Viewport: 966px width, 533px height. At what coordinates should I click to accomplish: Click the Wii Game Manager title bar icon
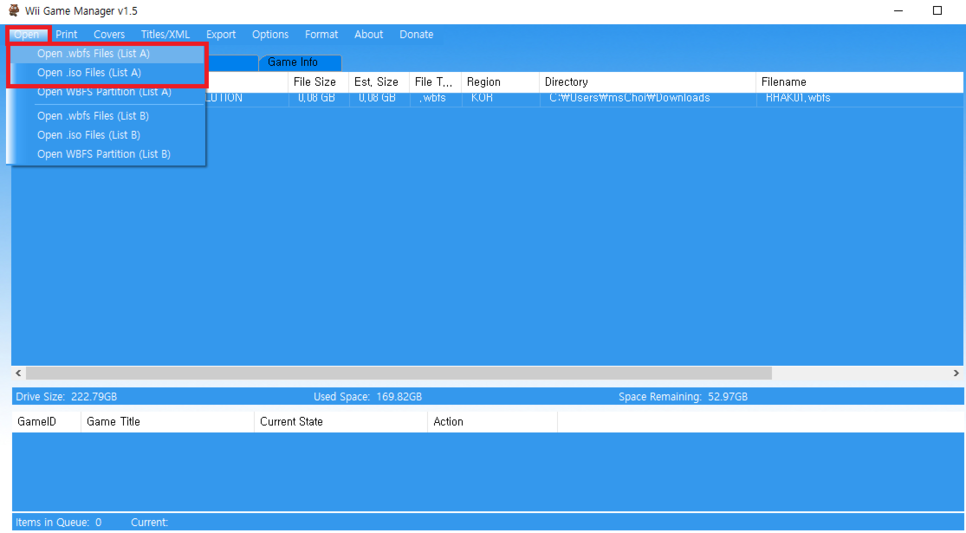(14, 10)
